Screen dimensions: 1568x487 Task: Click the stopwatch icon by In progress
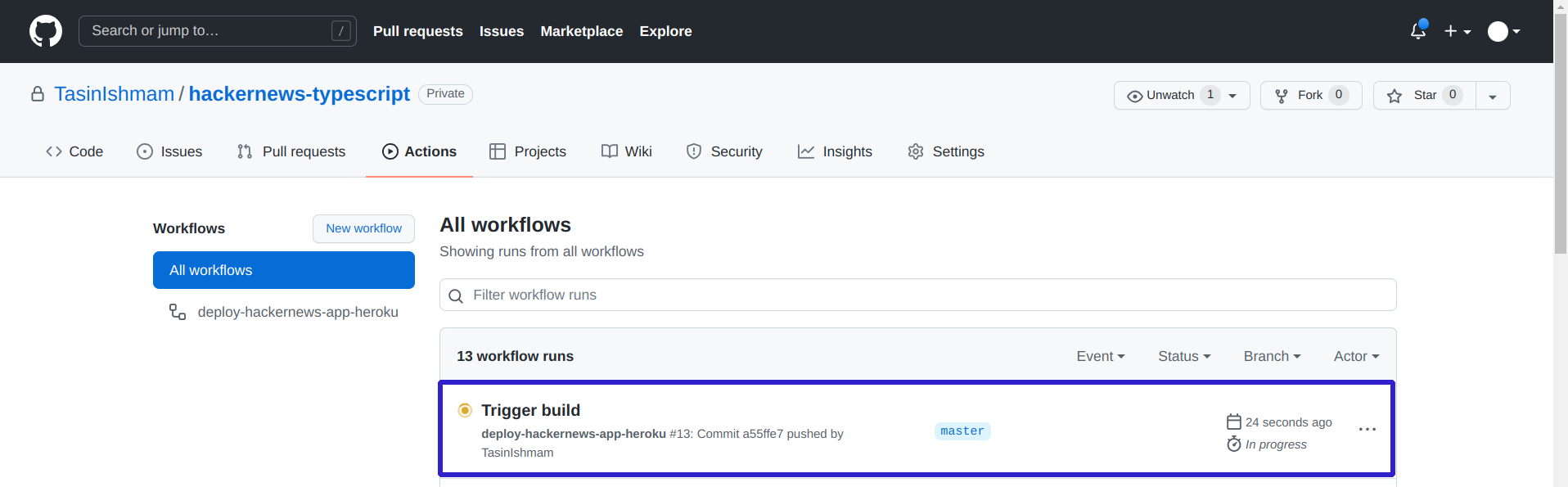click(1234, 444)
